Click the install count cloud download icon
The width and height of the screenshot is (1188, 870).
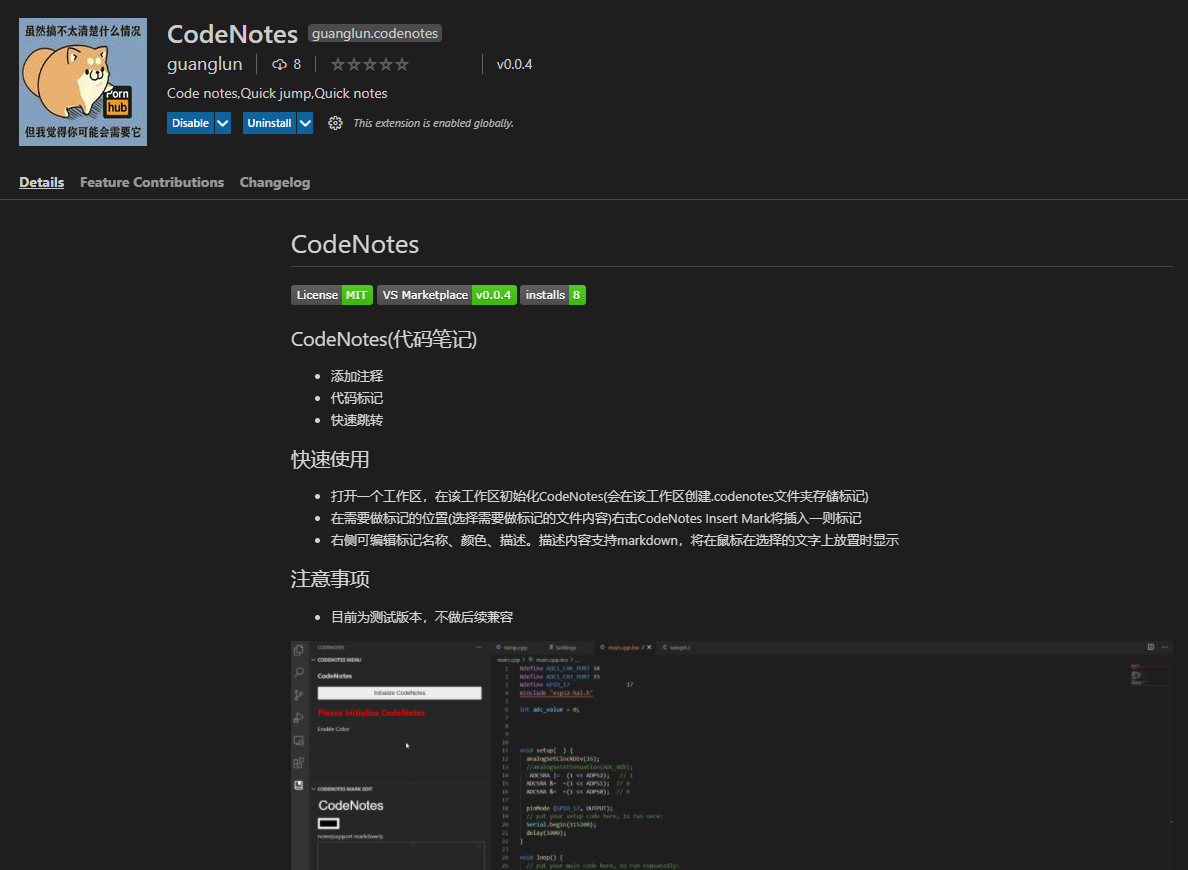(280, 64)
